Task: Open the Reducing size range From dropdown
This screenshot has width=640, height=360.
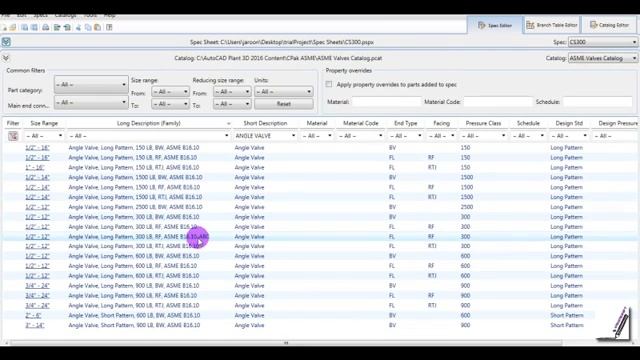Action: click(232, 92)
